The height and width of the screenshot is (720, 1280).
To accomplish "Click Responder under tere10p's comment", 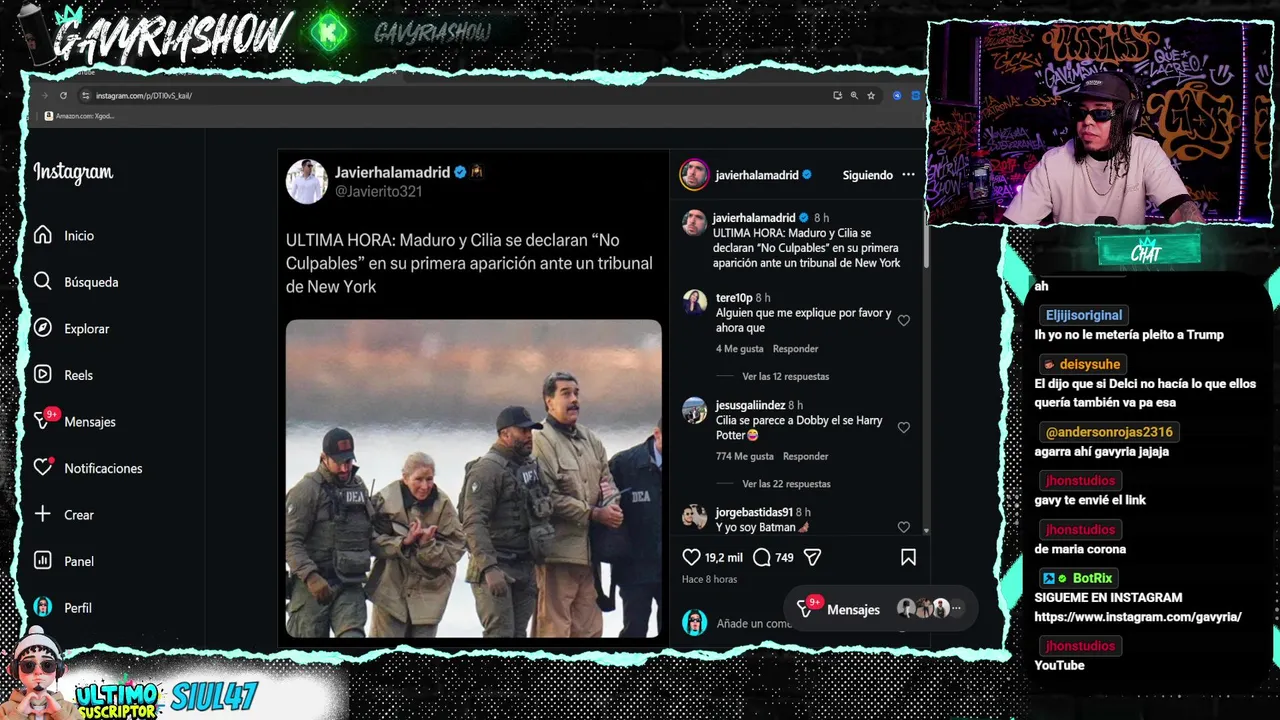I will pos(795,349).
